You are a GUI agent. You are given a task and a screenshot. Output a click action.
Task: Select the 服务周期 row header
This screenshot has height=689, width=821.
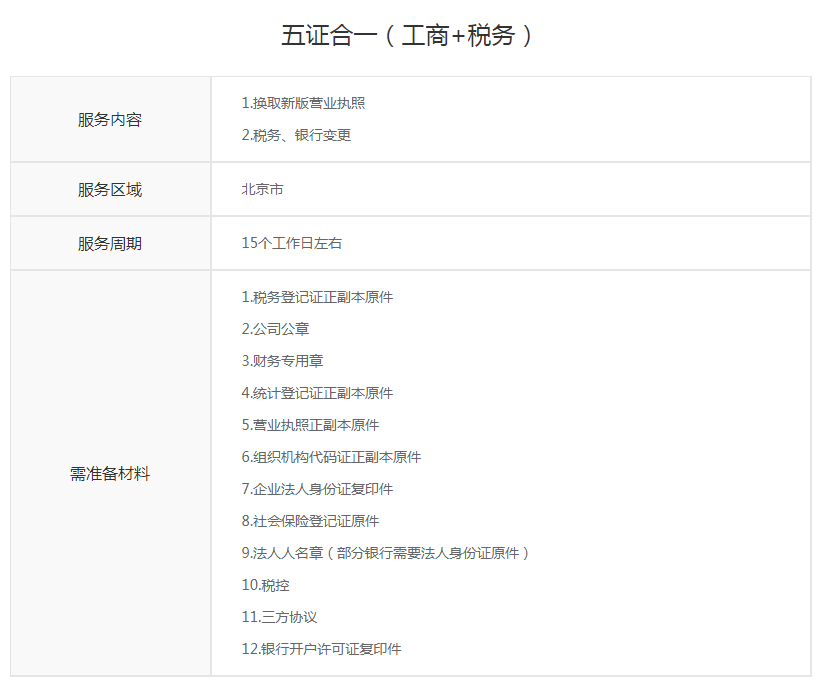110,243
